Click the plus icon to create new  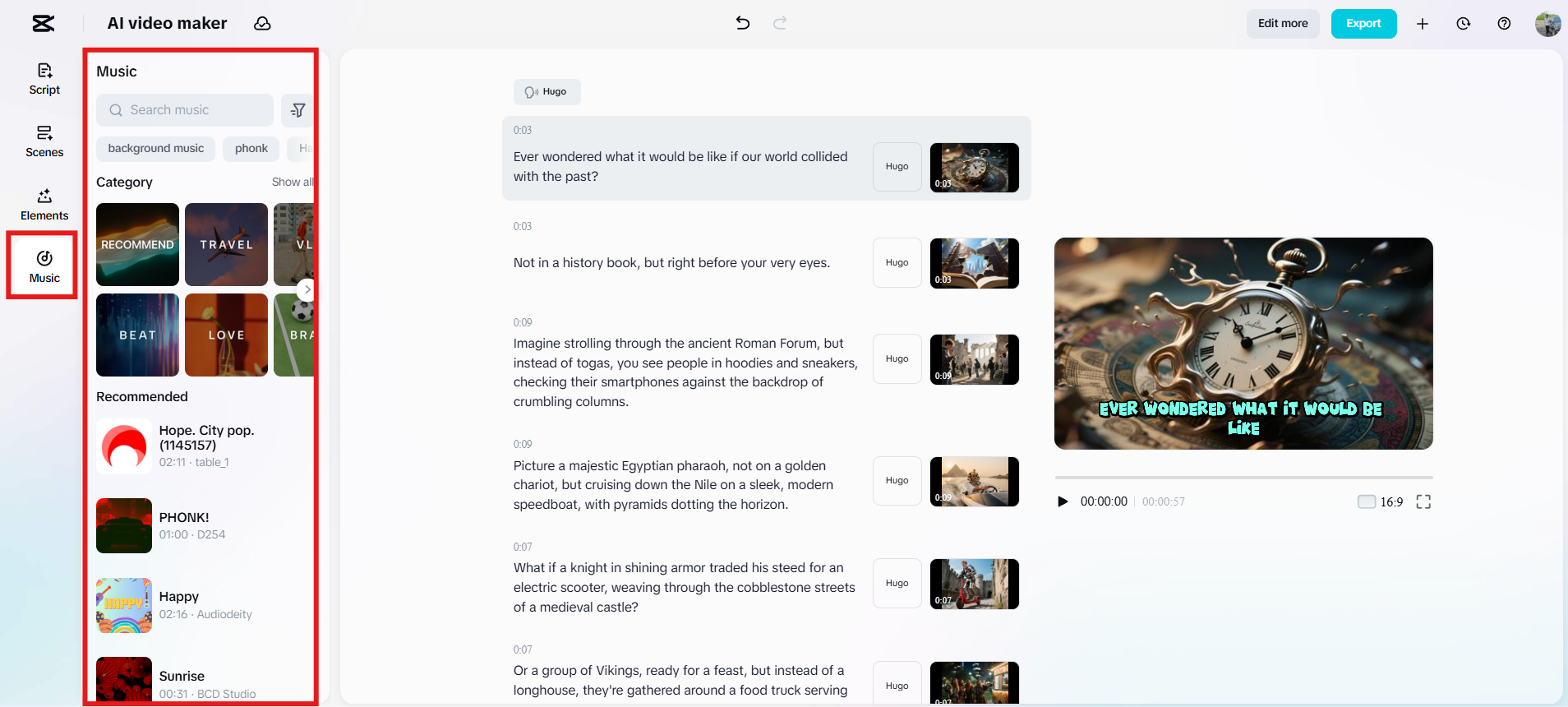point(1423,24)
